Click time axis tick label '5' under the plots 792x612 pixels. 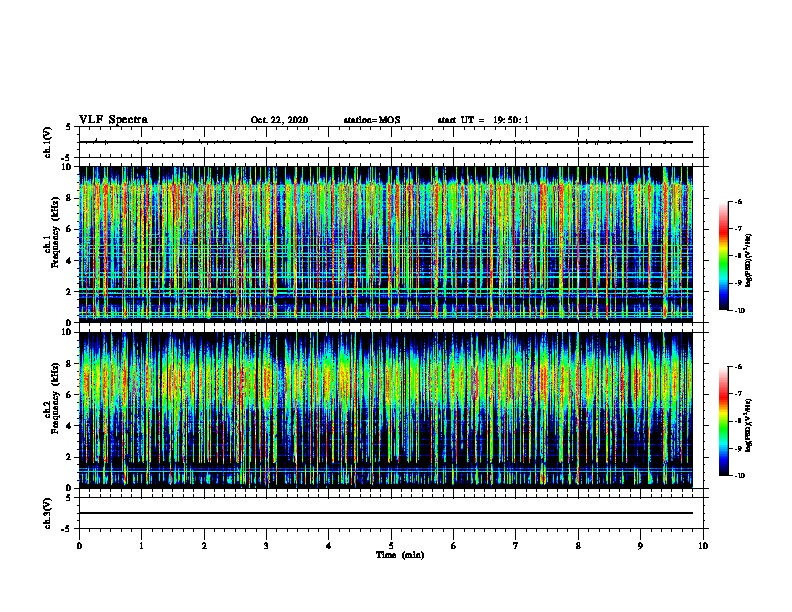[391, 546]
